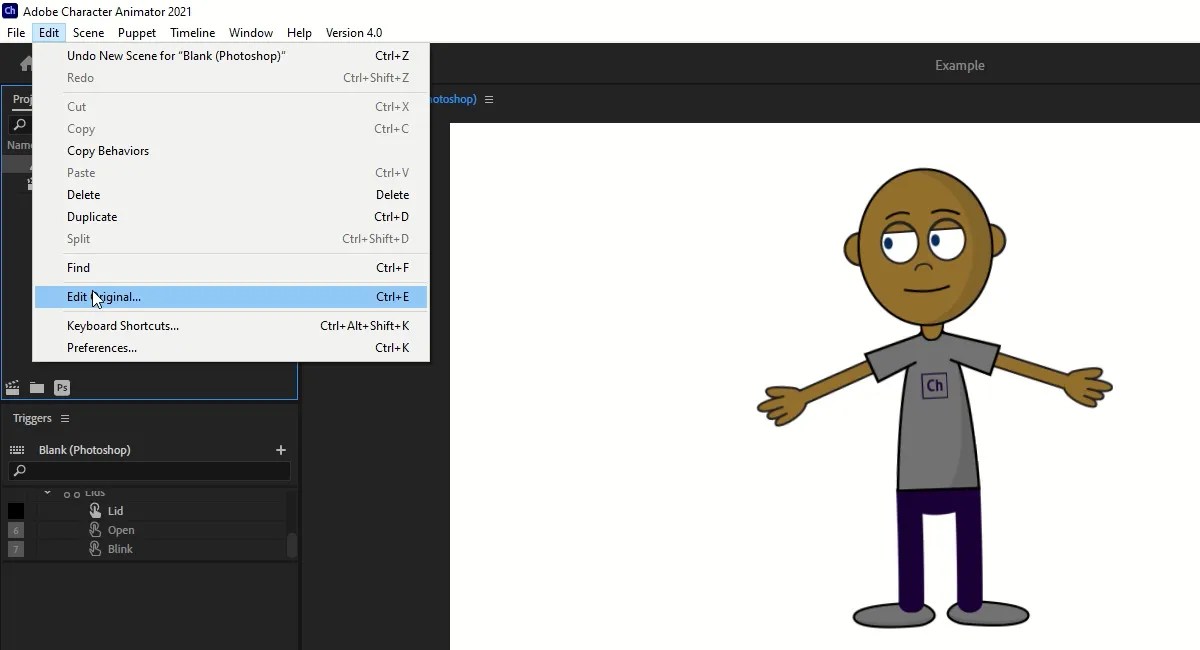Viewport: 1200px width, 650px height.
Task: Click the trigger finger icon beside Blink
Action: click(96, 549)
